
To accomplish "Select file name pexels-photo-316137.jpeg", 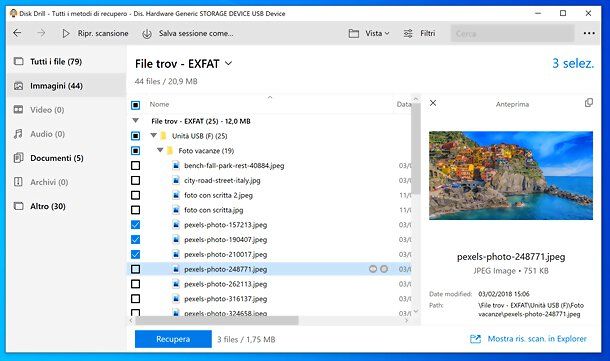I will pos(226,299).
